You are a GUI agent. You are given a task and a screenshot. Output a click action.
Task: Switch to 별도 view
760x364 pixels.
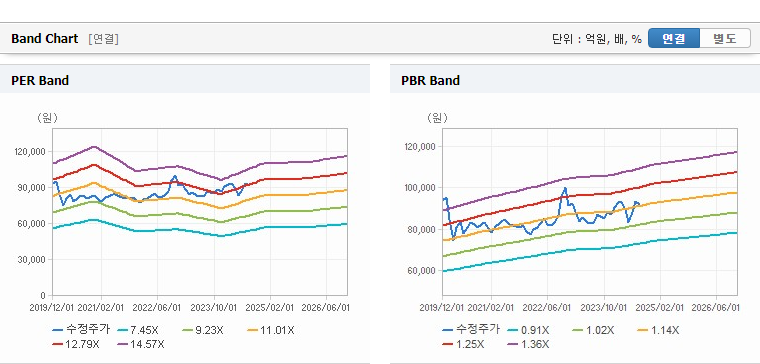(725, 38)
